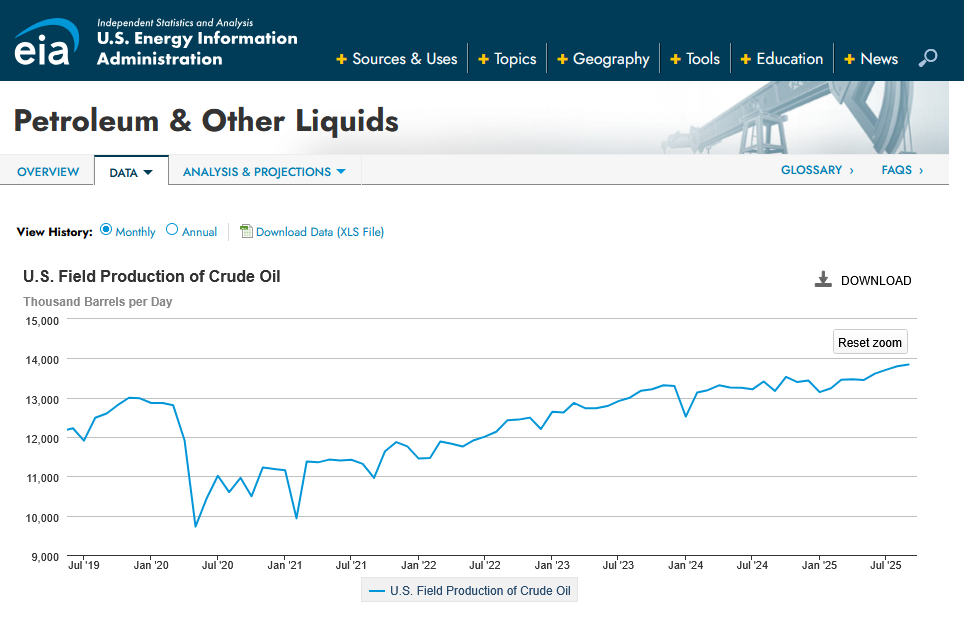This screenshot has width=964, height=617.
Task: Click the Jul '25 x-axis label
Action: point(885,565)
